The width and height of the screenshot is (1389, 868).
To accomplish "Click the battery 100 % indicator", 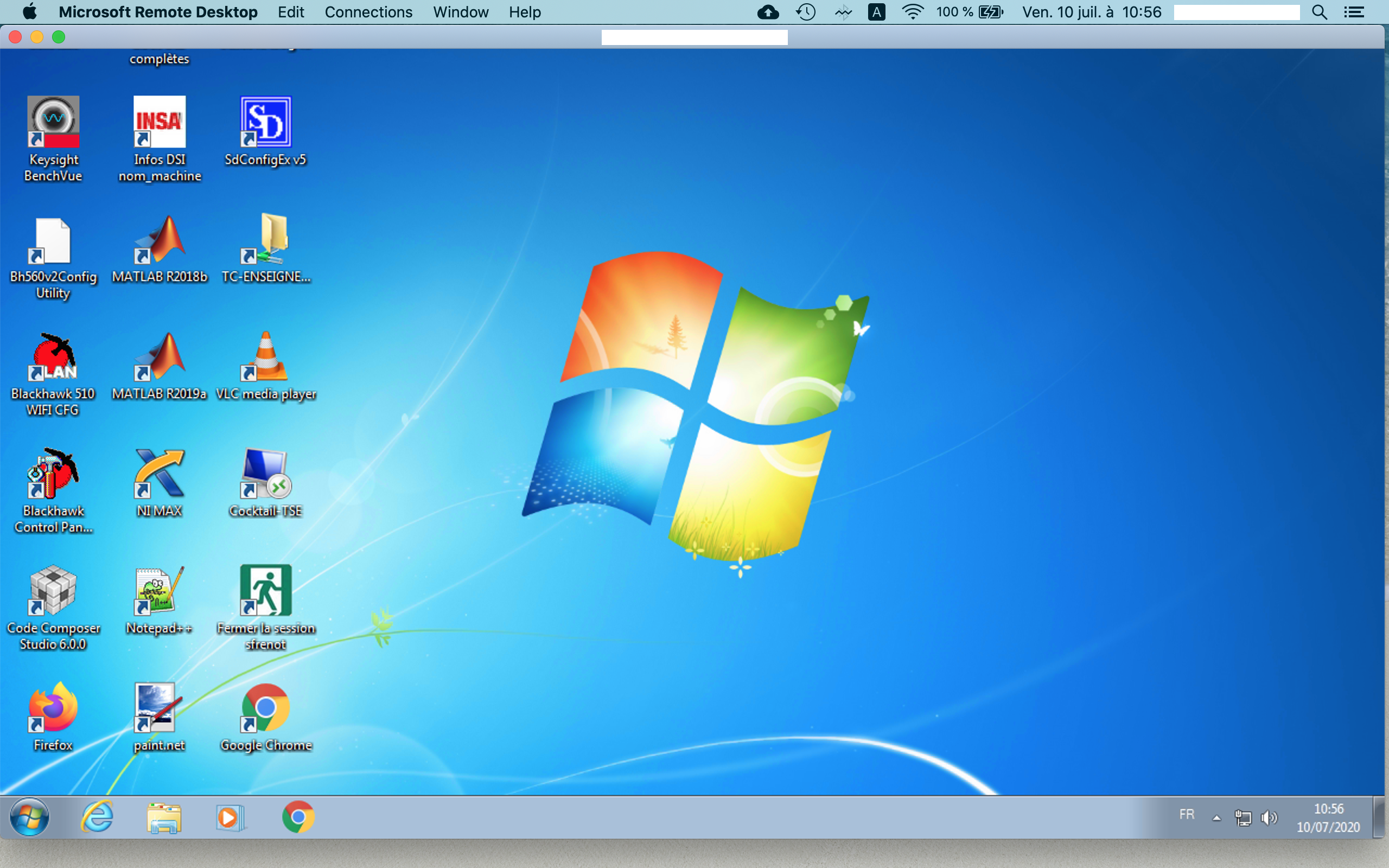I will [970, 12].
